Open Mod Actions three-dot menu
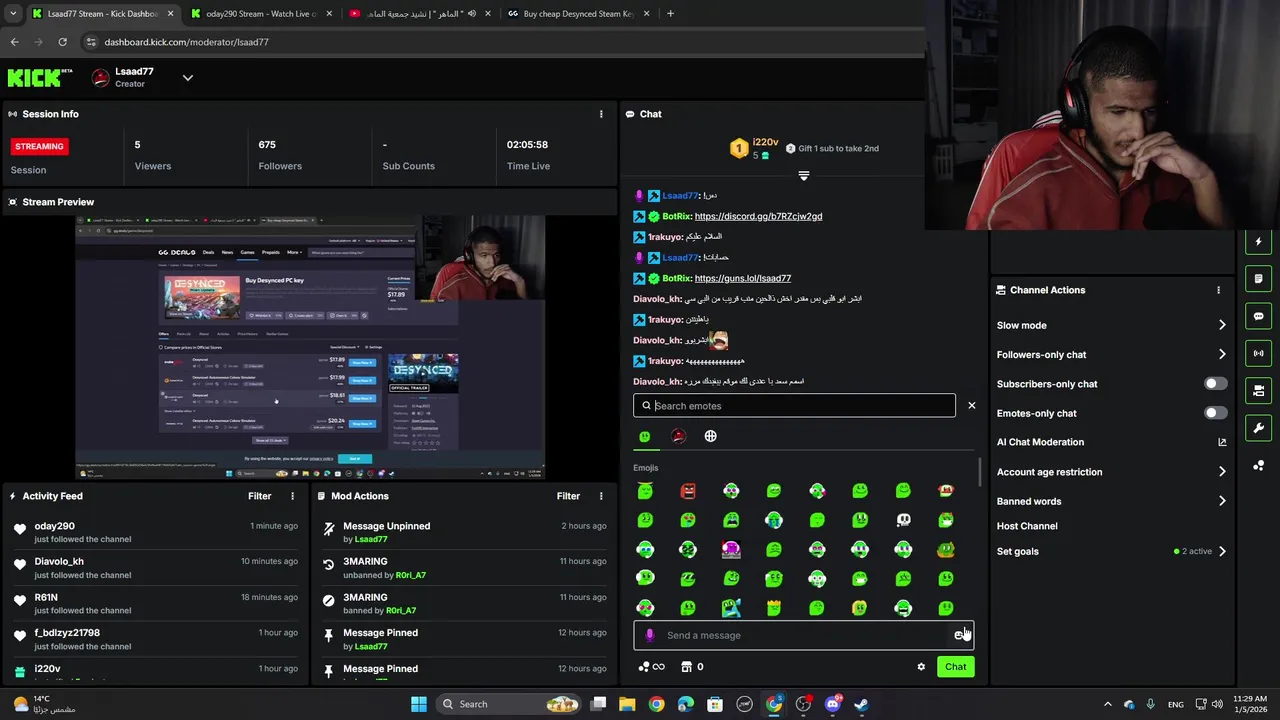Image resolution: width=1280 pixels, height=720 pixels. coord(601,496)
